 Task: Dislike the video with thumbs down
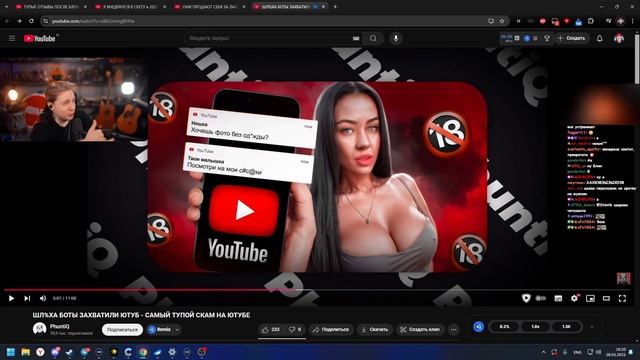pos(295,329)
